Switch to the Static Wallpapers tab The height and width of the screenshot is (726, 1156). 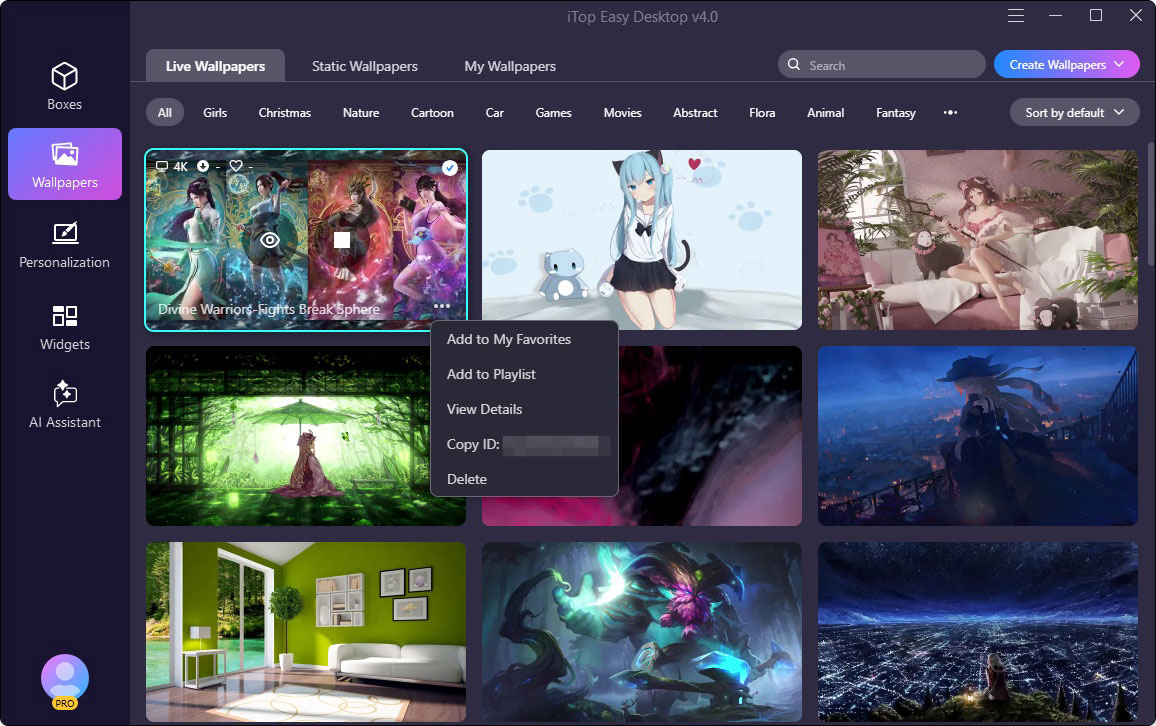pyautogui.click(x=365, y=66)
